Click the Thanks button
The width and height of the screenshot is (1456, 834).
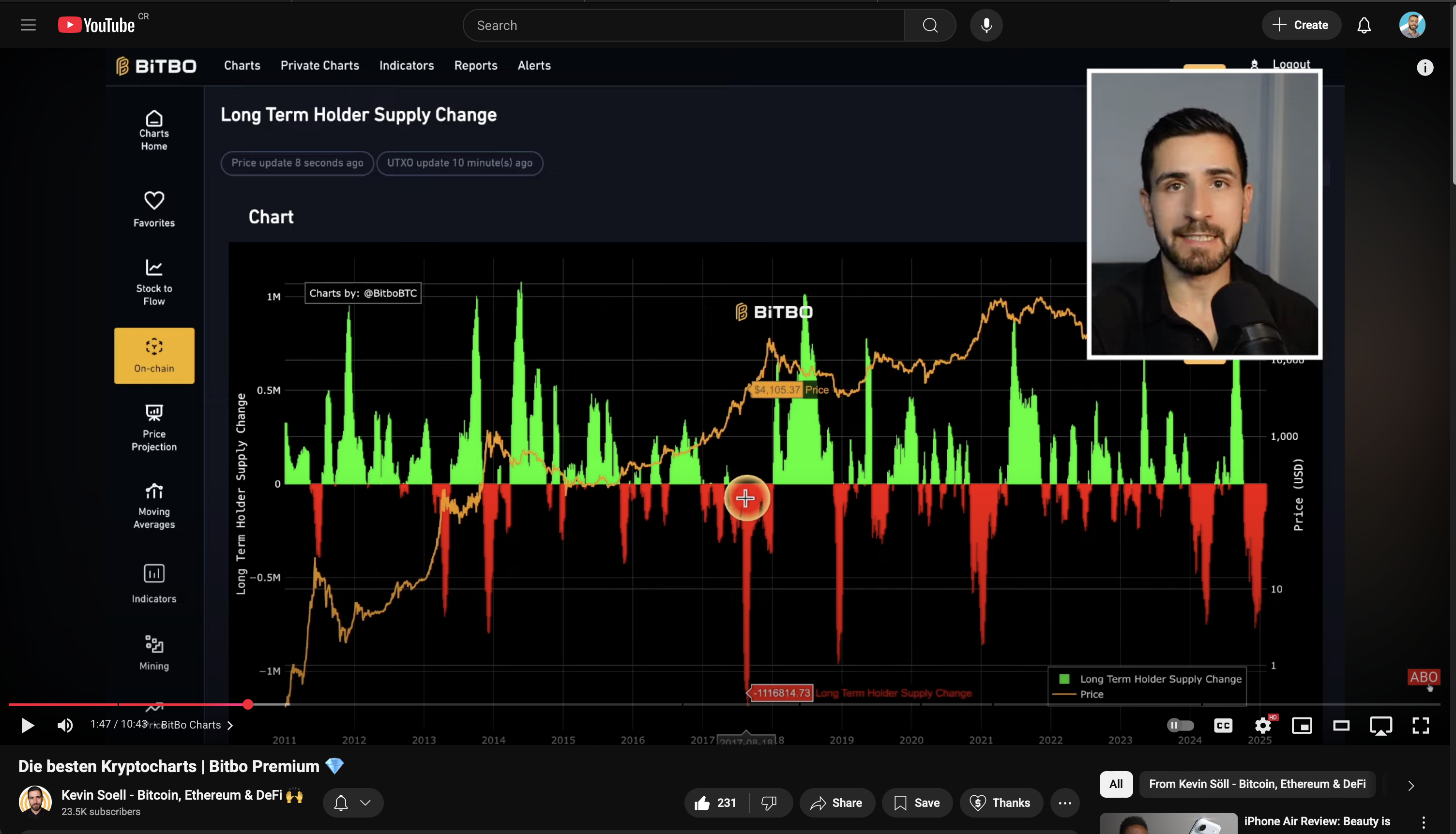pyautogui.click(x=1001, y=803)
